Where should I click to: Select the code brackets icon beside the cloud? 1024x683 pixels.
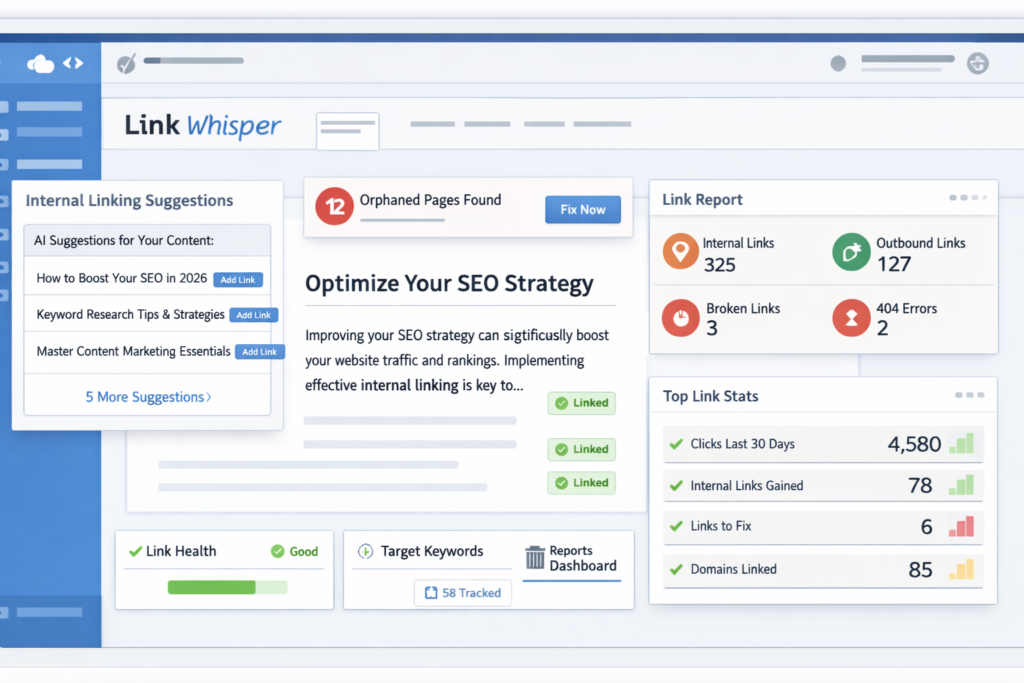coord(72,62)
